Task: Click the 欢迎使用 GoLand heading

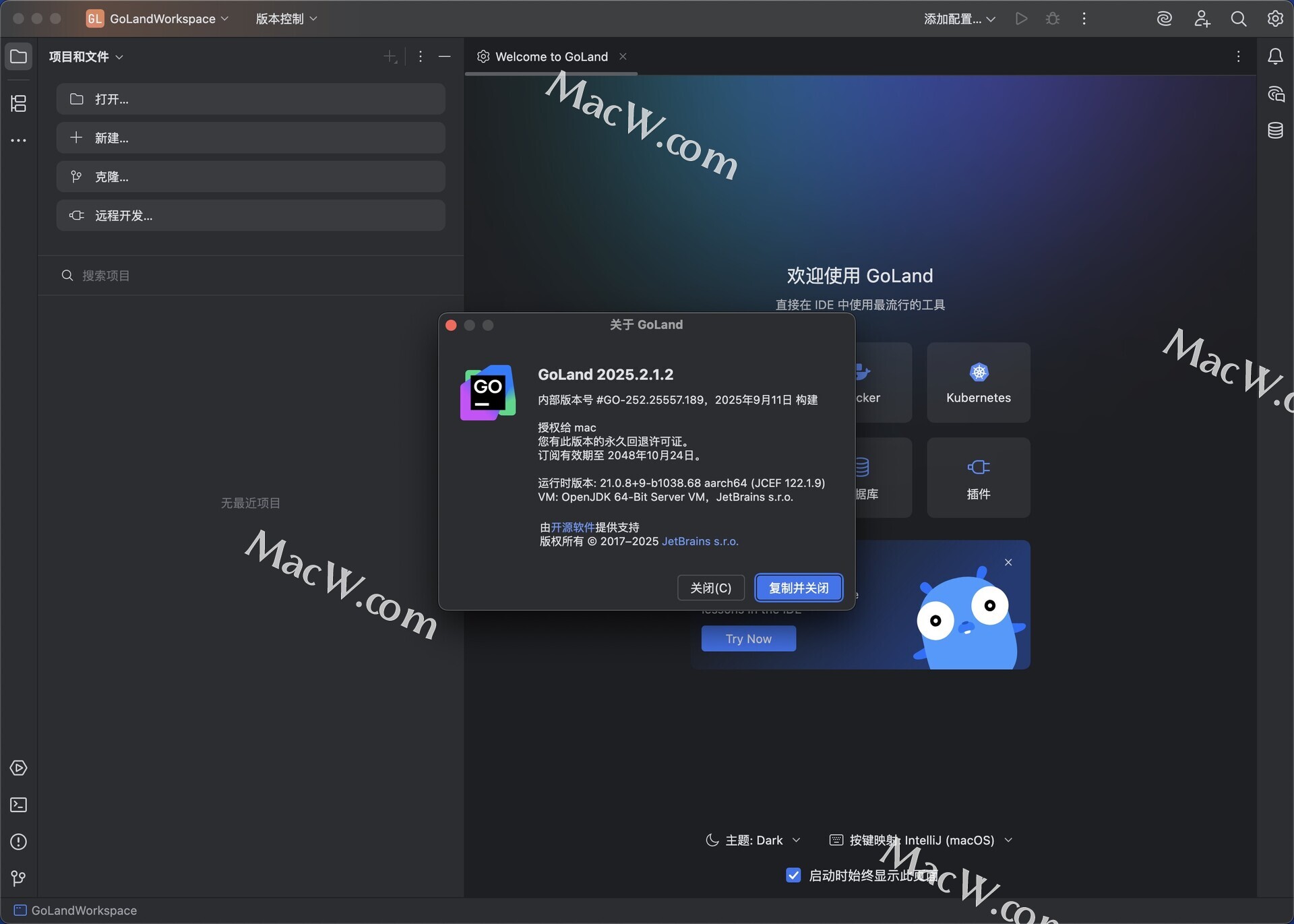Action: [860, 276]
